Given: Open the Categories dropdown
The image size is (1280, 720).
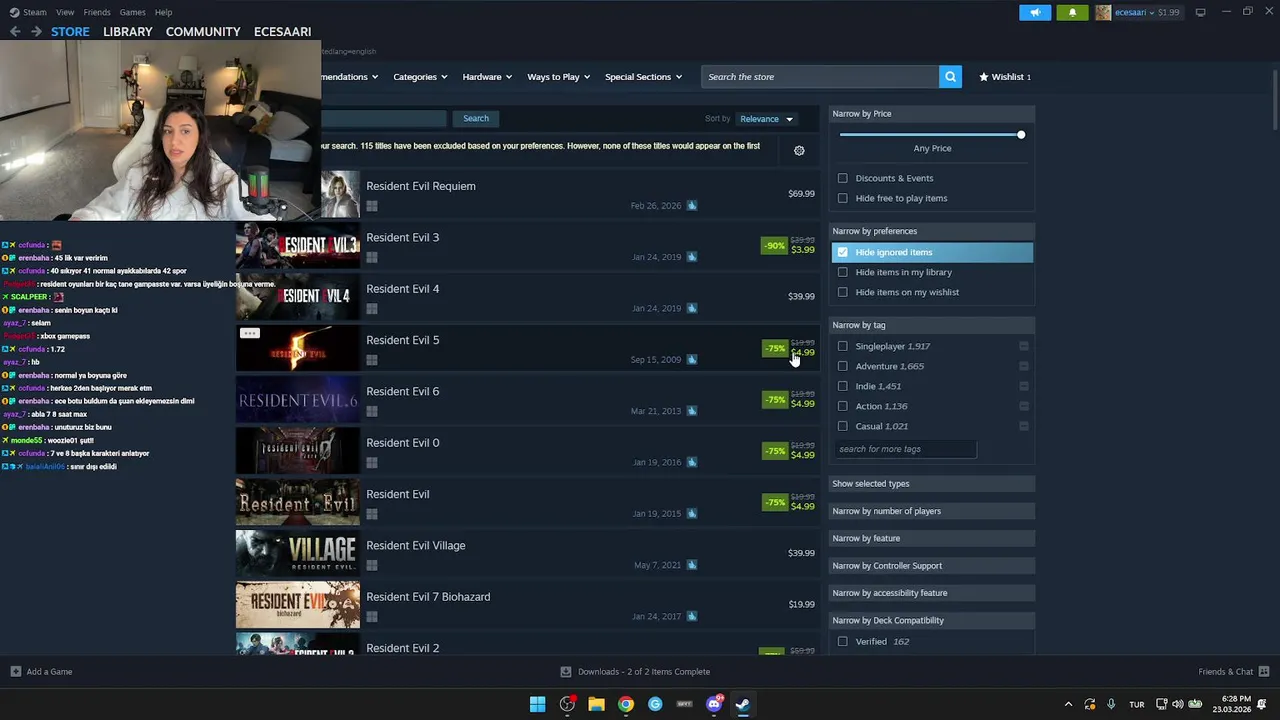Looking at the screenshot, I should point(420,77).
